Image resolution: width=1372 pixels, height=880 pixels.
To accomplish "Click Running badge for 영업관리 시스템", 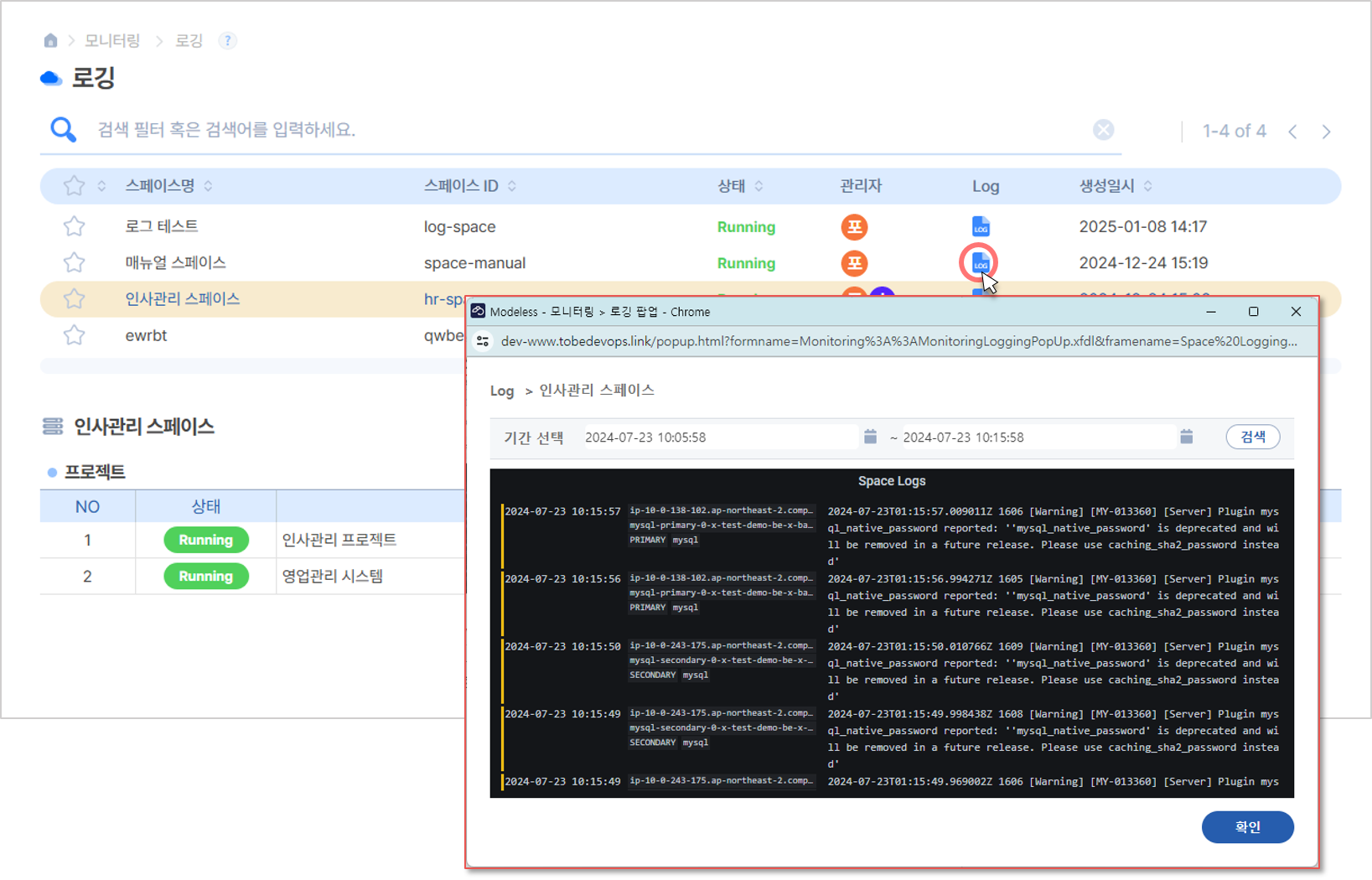I will (x=206, y=576).
